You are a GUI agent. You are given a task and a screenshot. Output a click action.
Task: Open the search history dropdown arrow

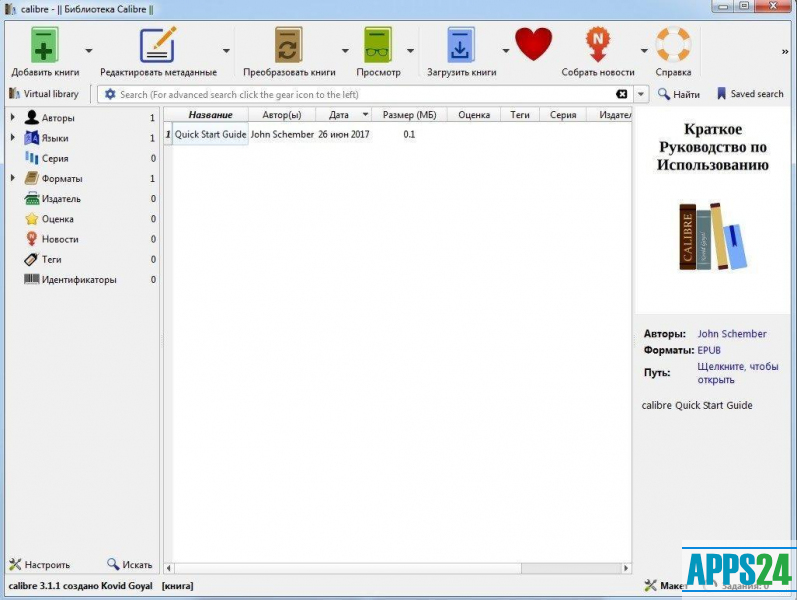[x=640, y=94]
